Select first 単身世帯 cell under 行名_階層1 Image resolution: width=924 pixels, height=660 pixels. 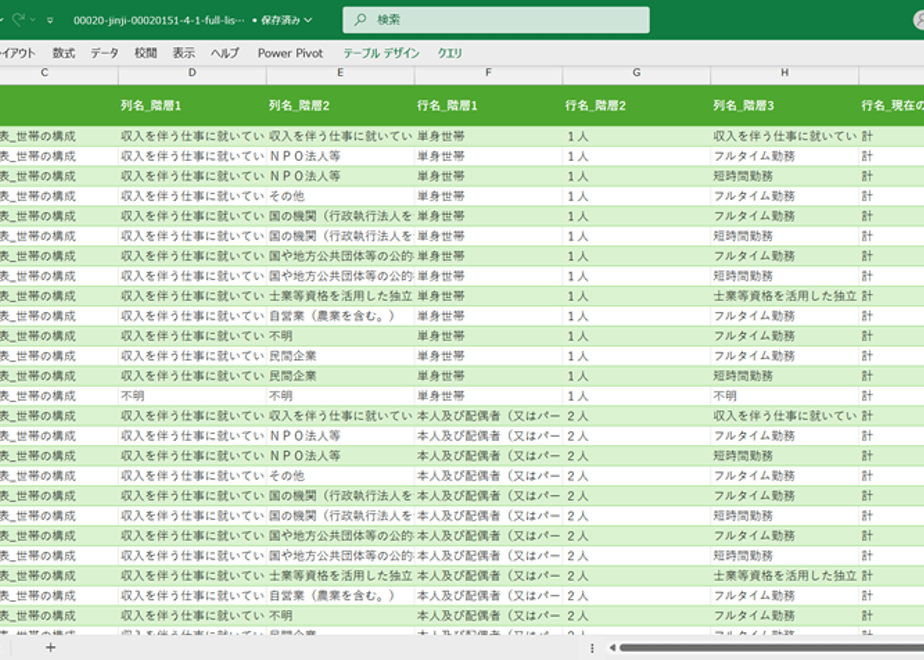pyautogui.click(x=488, y=136)
